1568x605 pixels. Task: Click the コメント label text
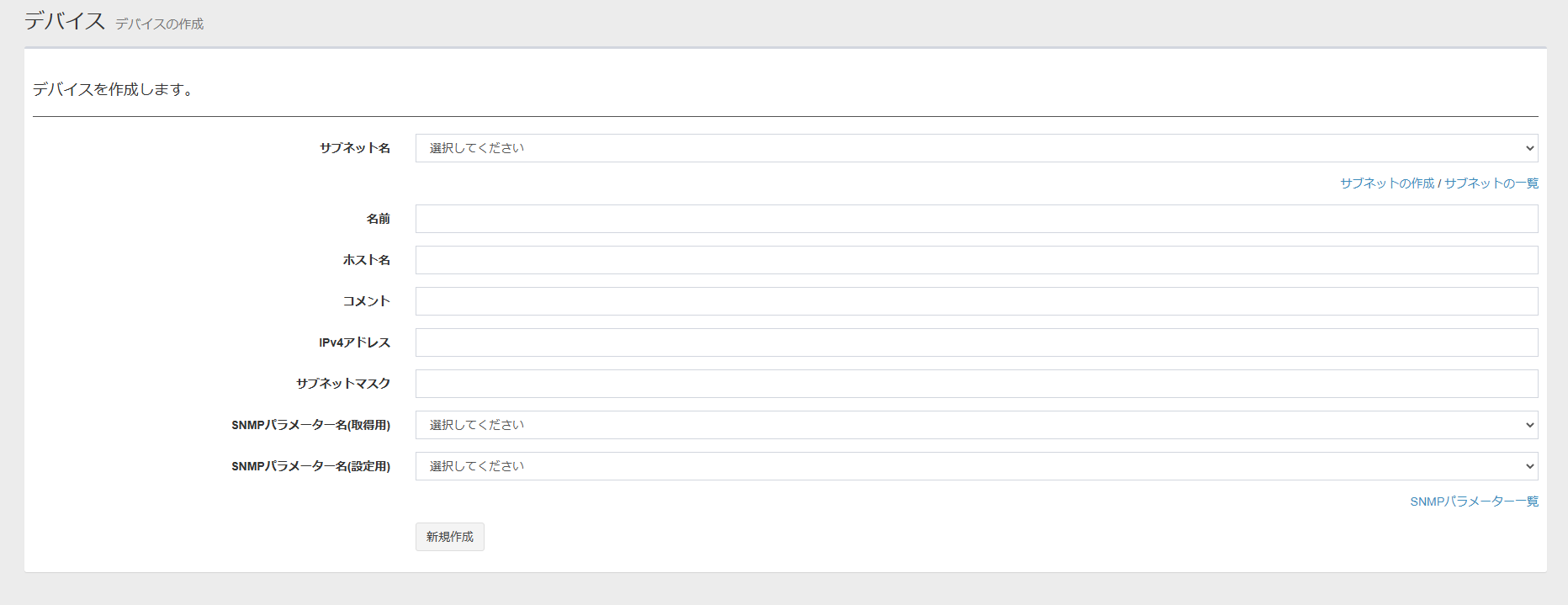click(x=366, y=301)
